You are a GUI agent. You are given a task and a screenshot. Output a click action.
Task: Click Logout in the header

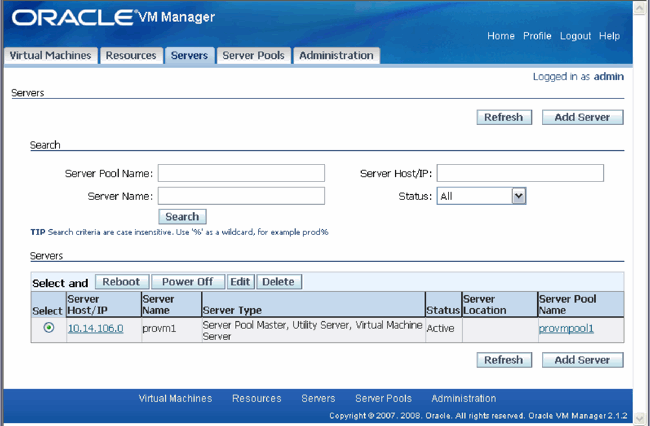575,36
